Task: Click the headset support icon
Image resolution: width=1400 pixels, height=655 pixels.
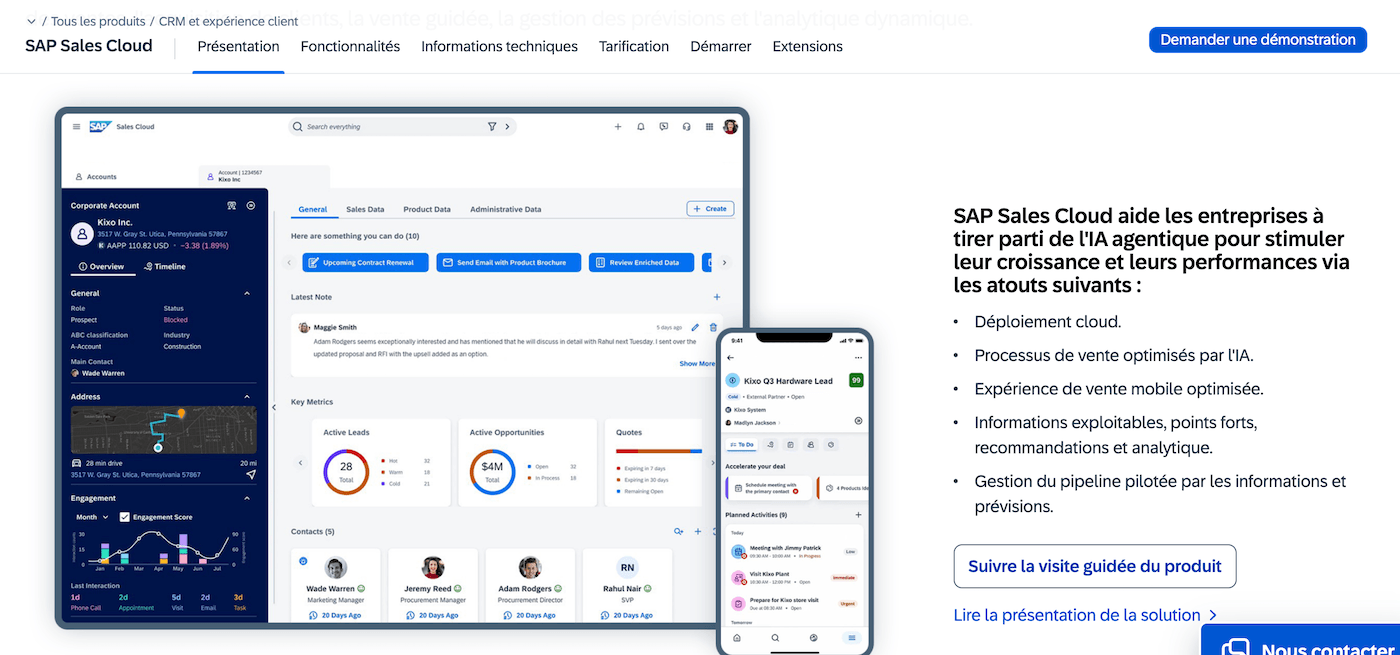Action: point(686,127)
